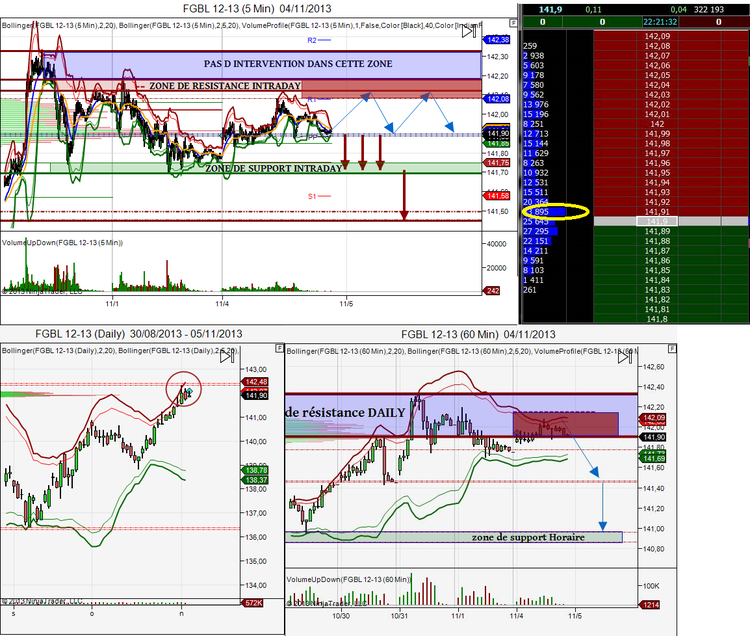Select the ZONE DE SUPPORT INTRADAY green band

click(266, 168)
